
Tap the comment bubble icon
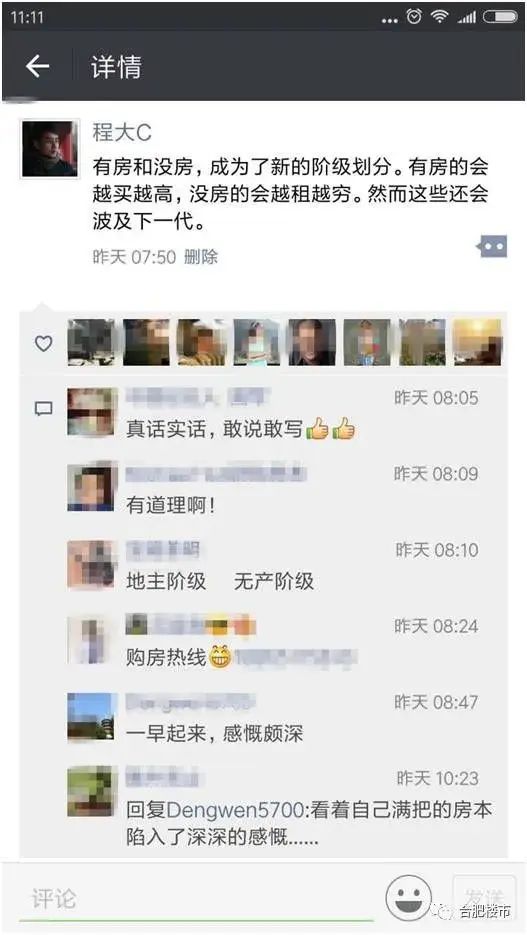44,409
